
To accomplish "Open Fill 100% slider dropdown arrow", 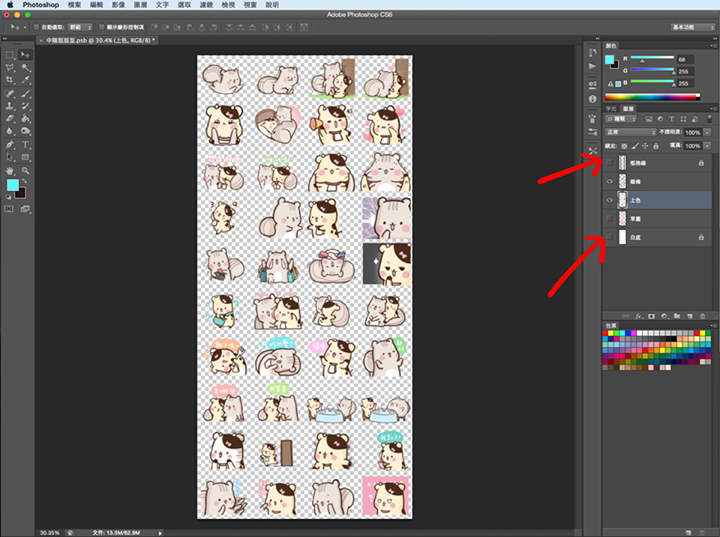I will [x=708, y=146].
